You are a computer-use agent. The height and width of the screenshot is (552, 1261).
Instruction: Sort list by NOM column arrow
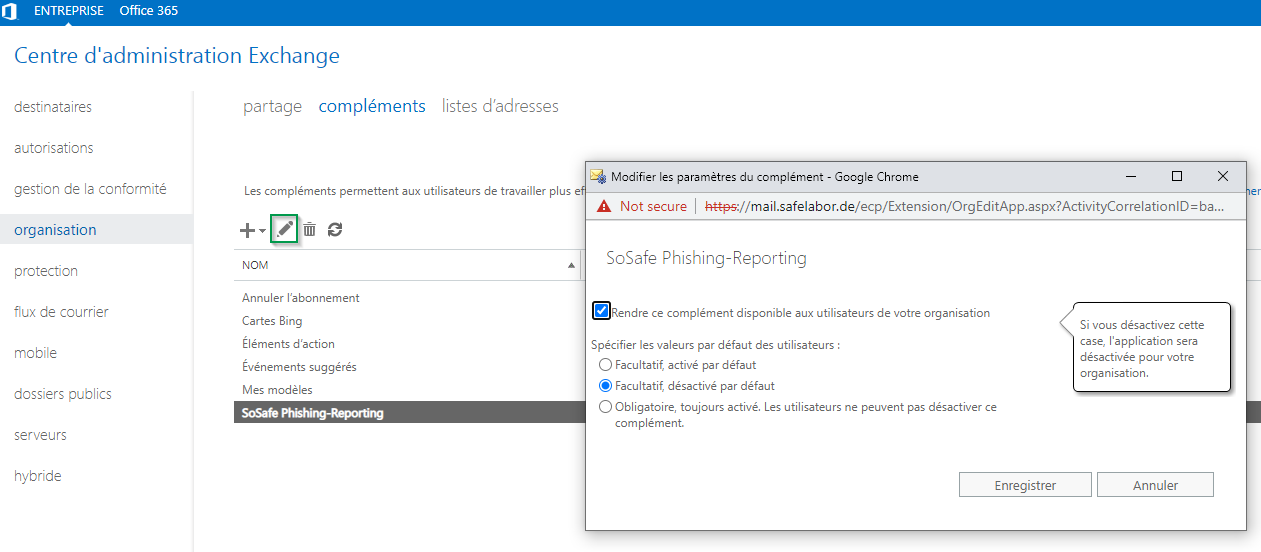point(572,266)
